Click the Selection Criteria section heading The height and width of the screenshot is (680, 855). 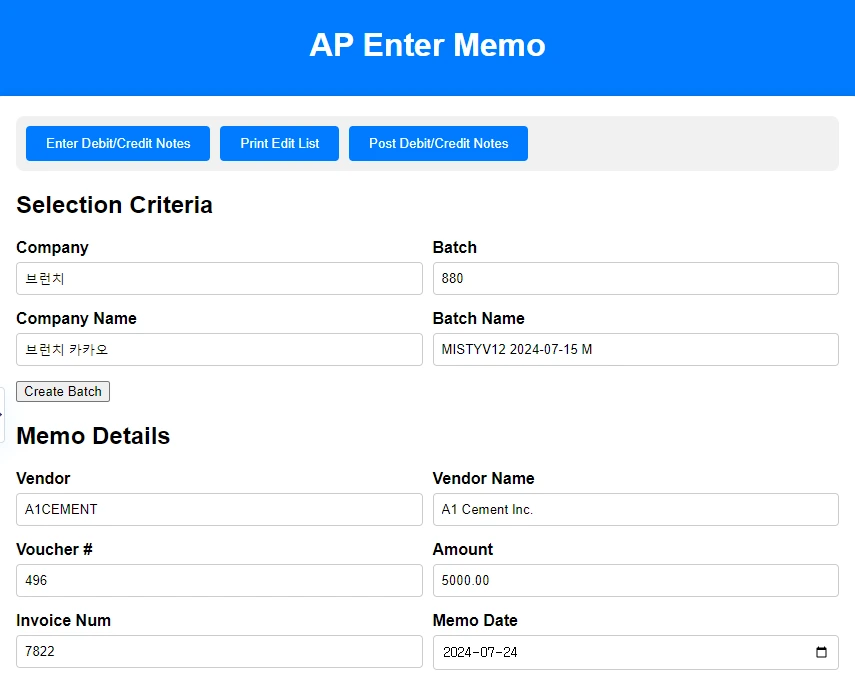(x=114, y=205)
